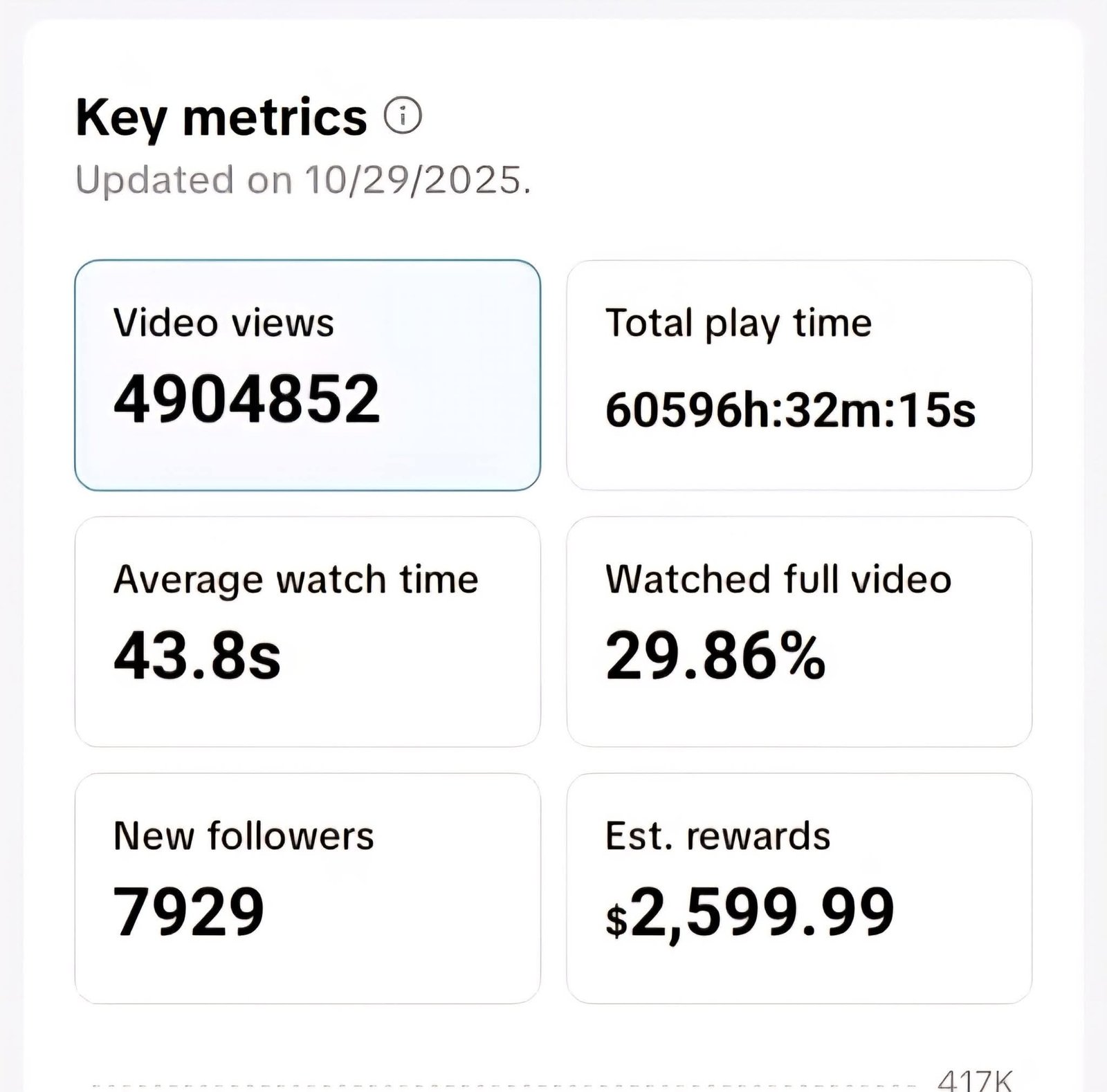The image size is (1107, 1092).
Task: Click the dotted baseline of the chart
Action: [x=484, y=1080]
